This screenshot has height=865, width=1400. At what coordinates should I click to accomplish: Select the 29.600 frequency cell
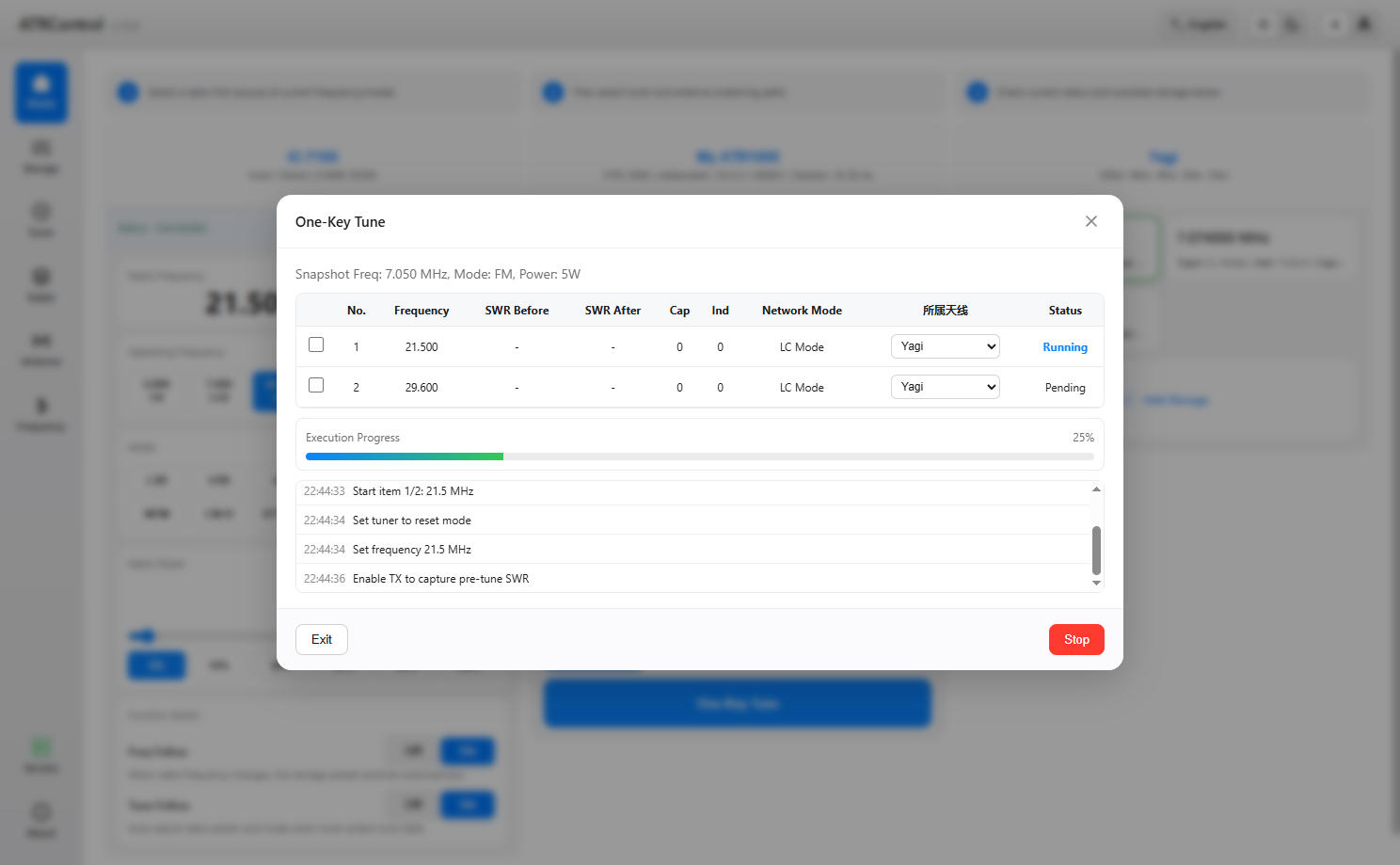(422, 388)
